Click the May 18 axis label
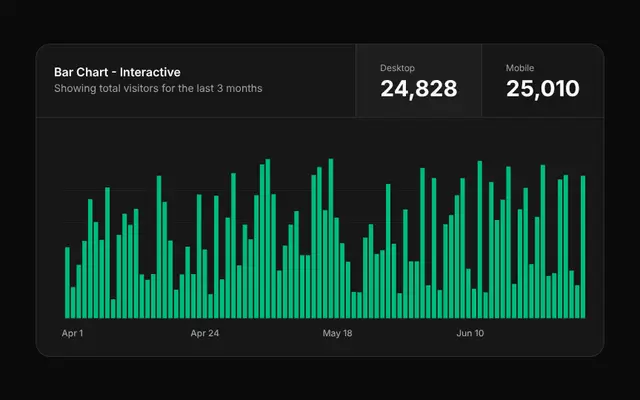Viewport: 640px width, 400px height. pyautogui.click(x=337, y=333)
